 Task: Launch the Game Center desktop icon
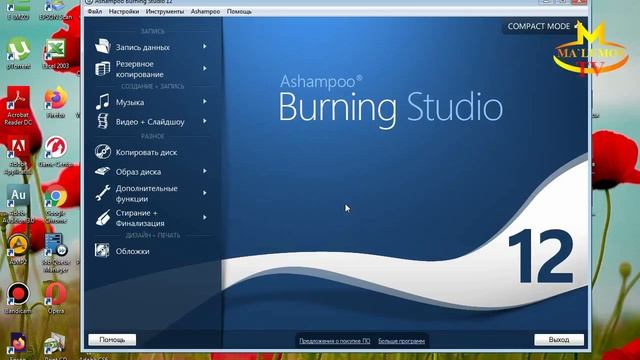tap(56, 152)
